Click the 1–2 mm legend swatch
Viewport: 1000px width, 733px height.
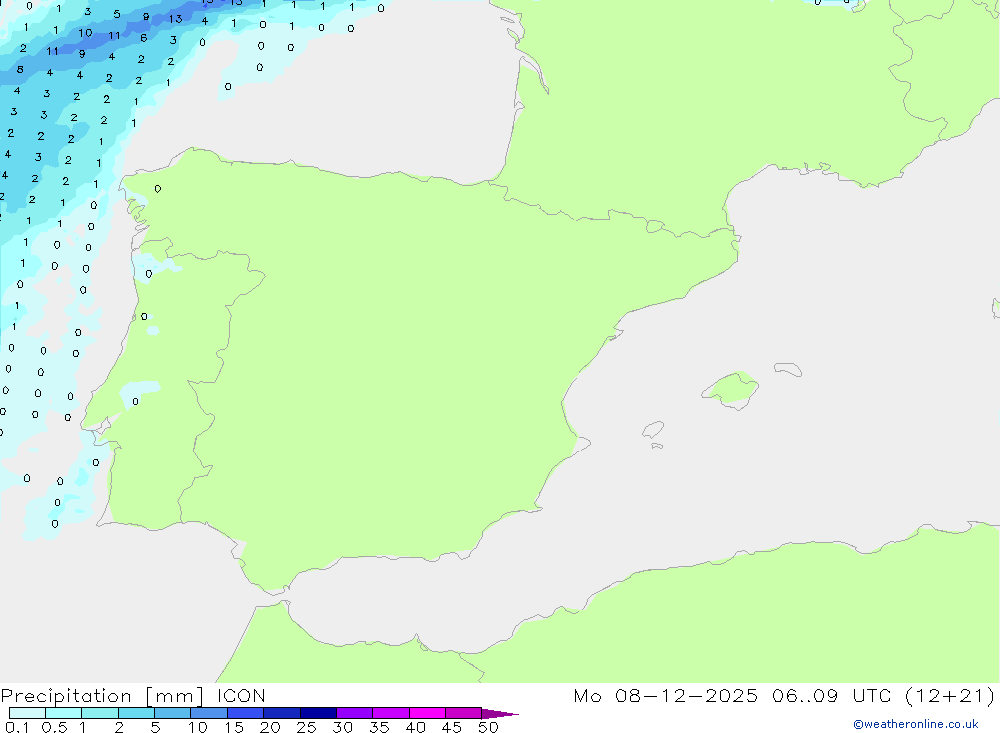coord(100,713)
